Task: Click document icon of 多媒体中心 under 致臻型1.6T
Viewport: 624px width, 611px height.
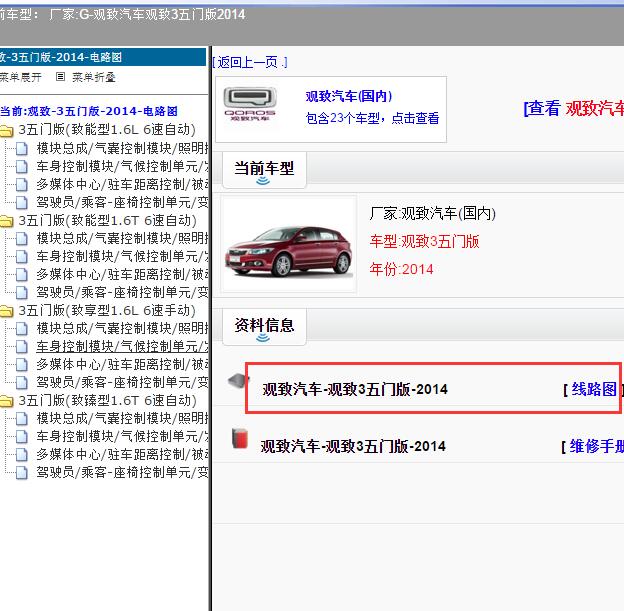Action: (x=21, y=454)
